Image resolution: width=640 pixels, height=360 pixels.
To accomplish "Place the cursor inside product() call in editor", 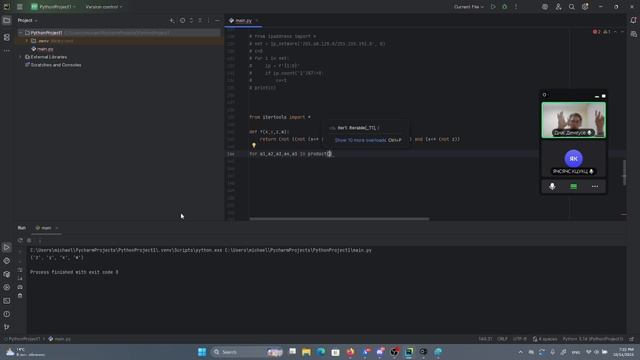I will 329,154.
